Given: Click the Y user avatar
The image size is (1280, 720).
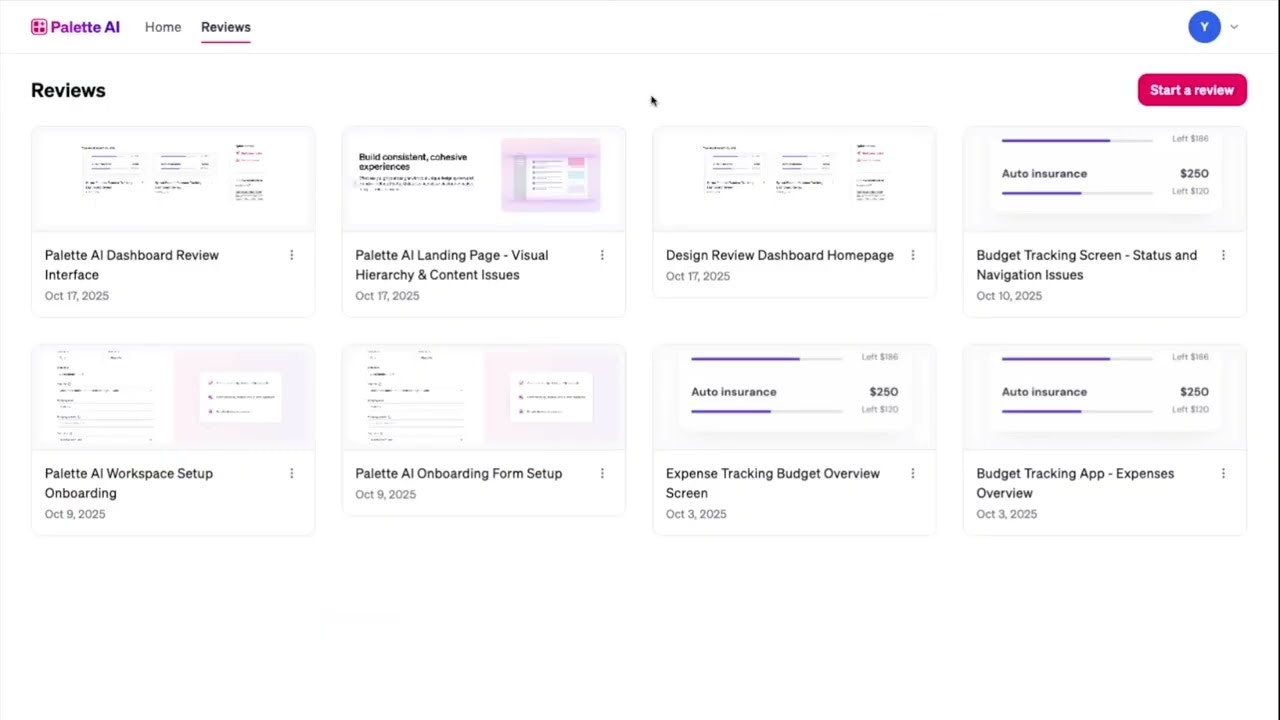Looking at the screenshot, I should tap(1204, 27).
